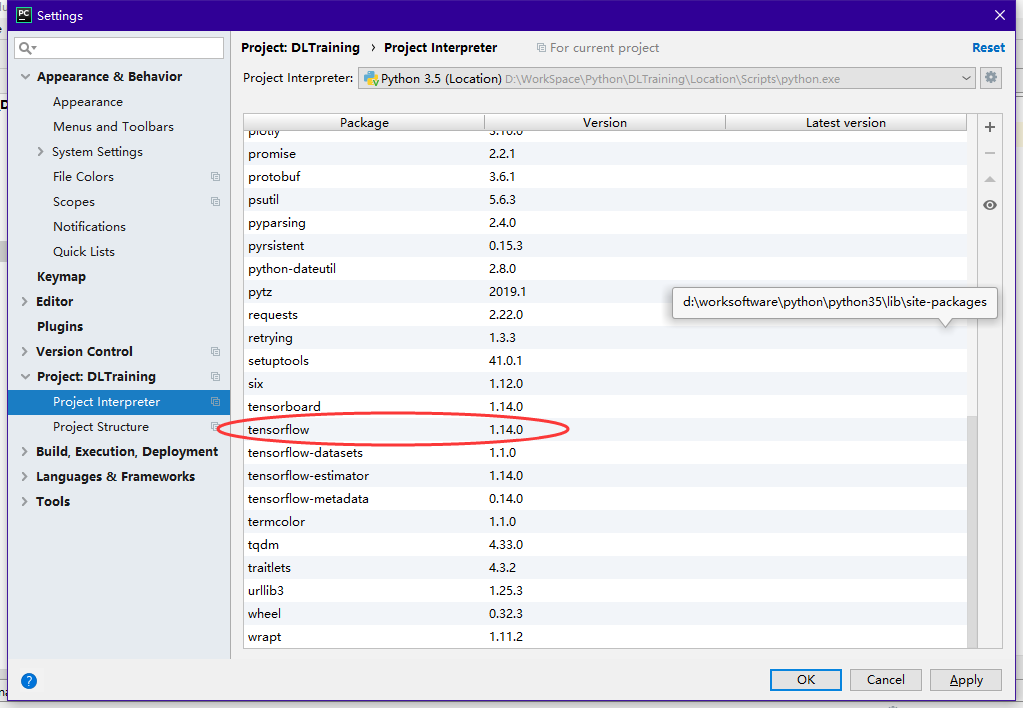Click the project-level icon beside Project: DLTraining
This screenshot has width=1023, height=708.
(215, 377)
